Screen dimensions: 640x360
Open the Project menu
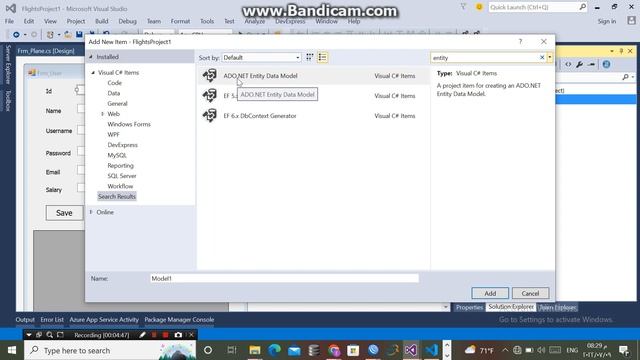pos(76,21)
